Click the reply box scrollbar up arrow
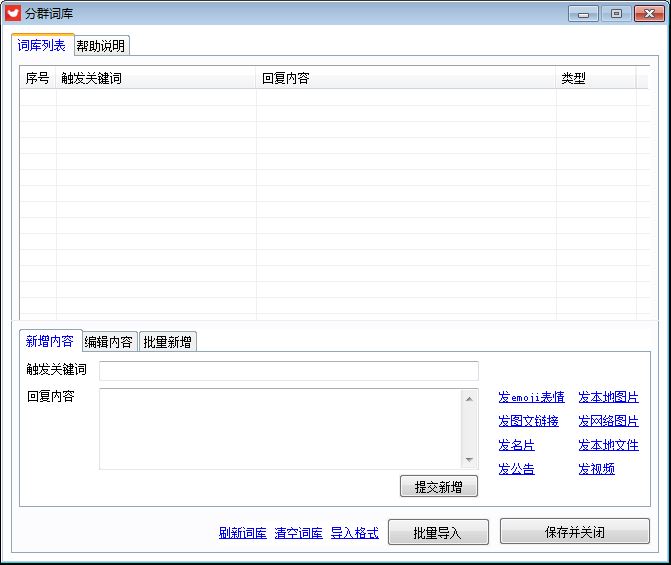 point(469,398)
